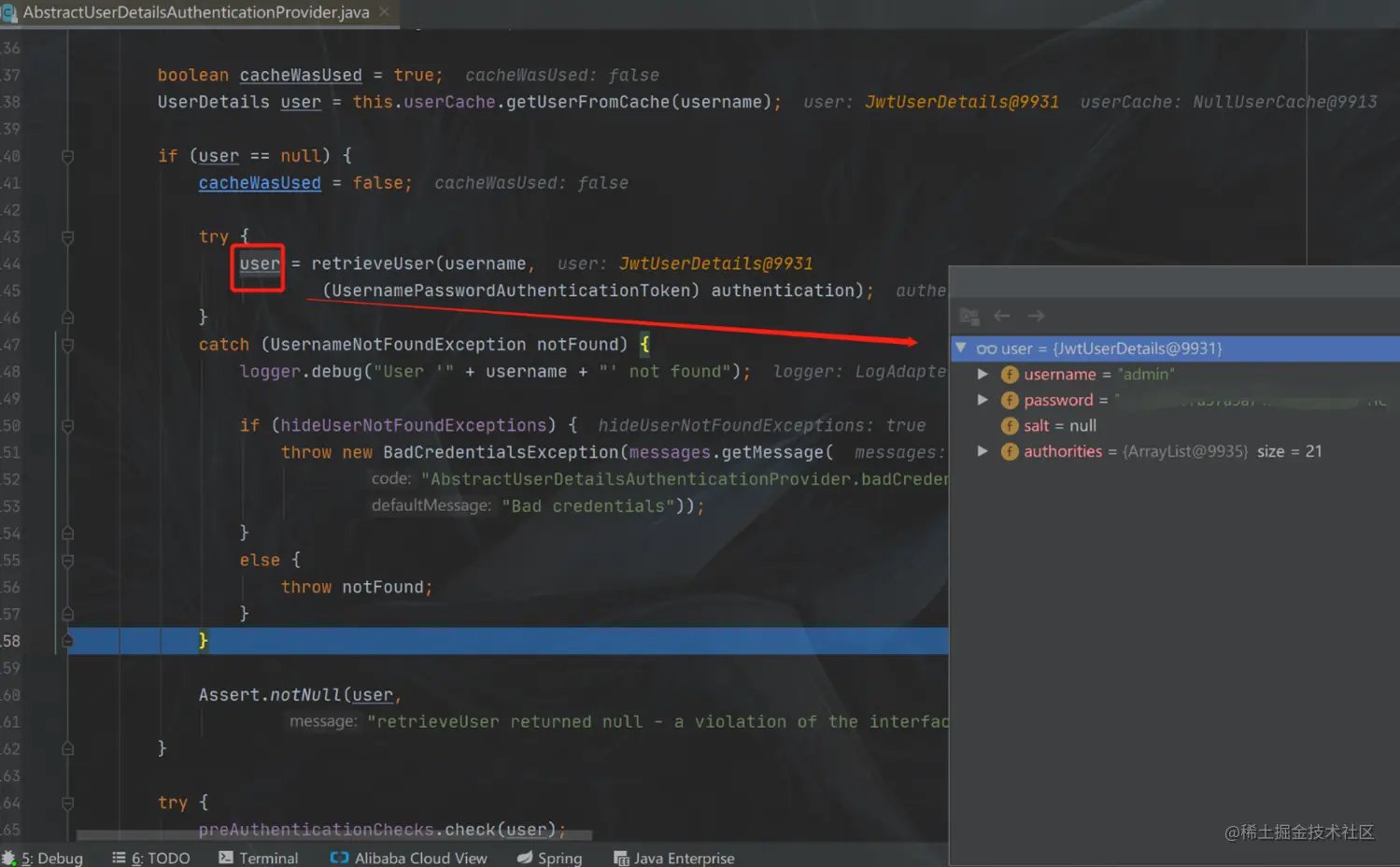
Task: Fold the 'if (user == null)' block
Action: 67,156
